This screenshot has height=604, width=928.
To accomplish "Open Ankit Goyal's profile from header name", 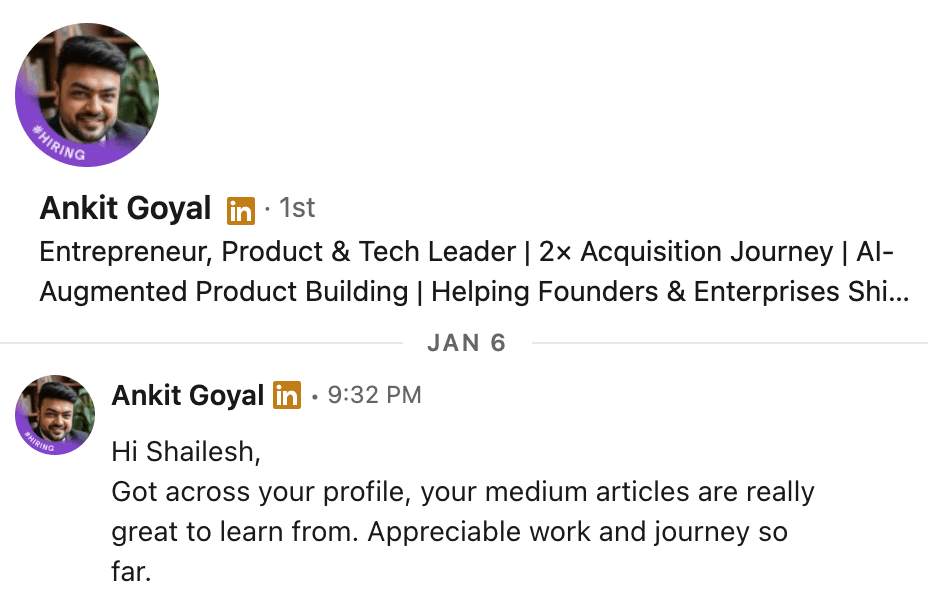I will (125, 208).
